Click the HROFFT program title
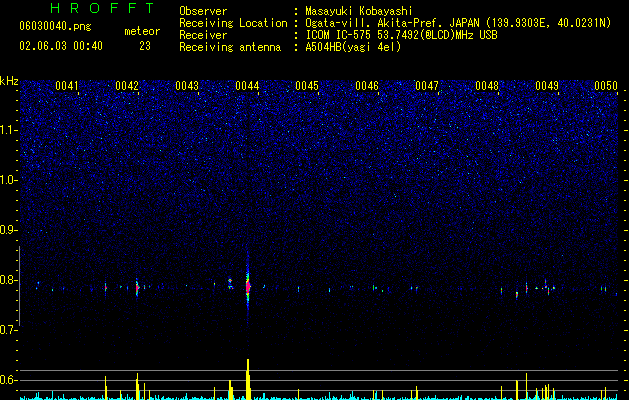 [x=103, y=8]
